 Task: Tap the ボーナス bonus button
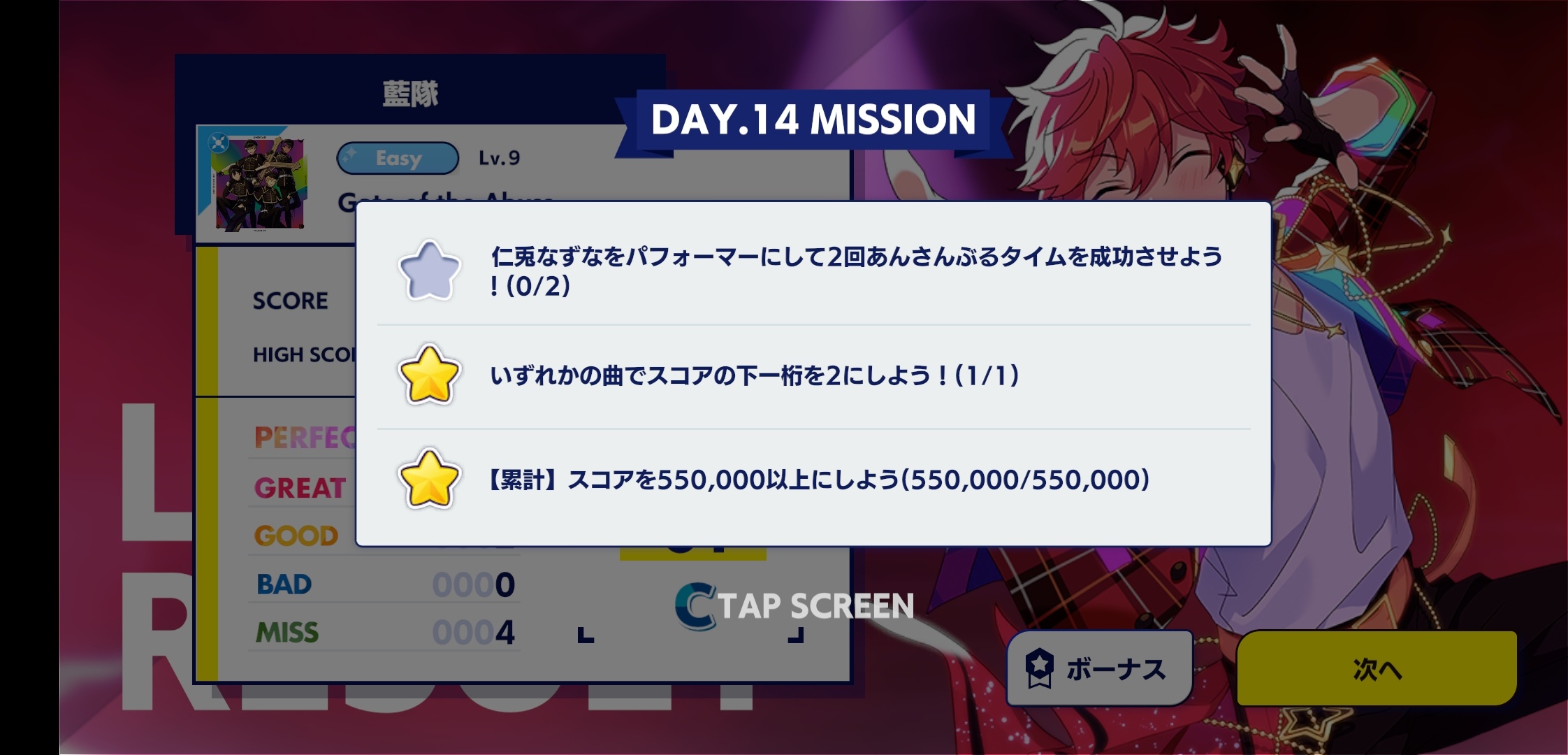click(1100, 668)
